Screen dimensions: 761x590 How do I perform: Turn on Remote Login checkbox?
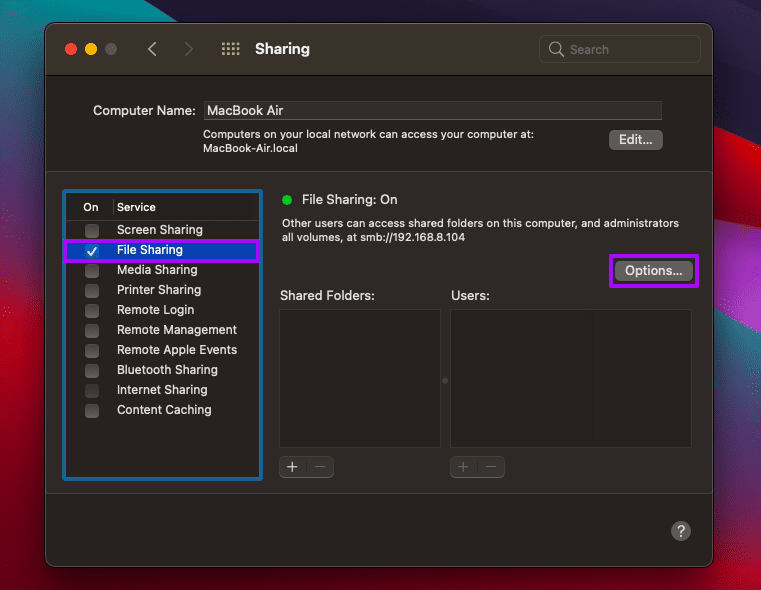tap(92, 310)
